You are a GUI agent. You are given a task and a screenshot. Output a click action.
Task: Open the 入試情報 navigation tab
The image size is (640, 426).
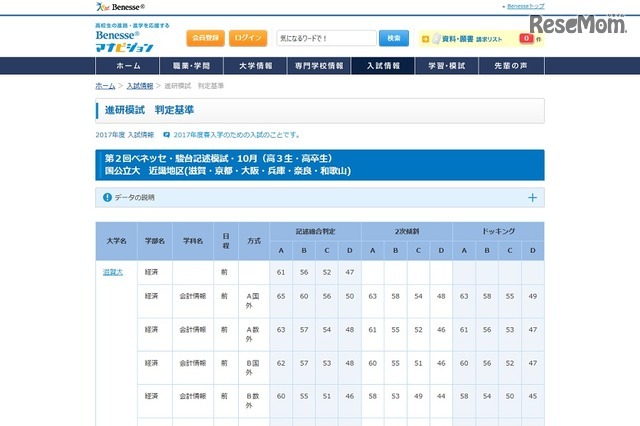click(383, 66)
